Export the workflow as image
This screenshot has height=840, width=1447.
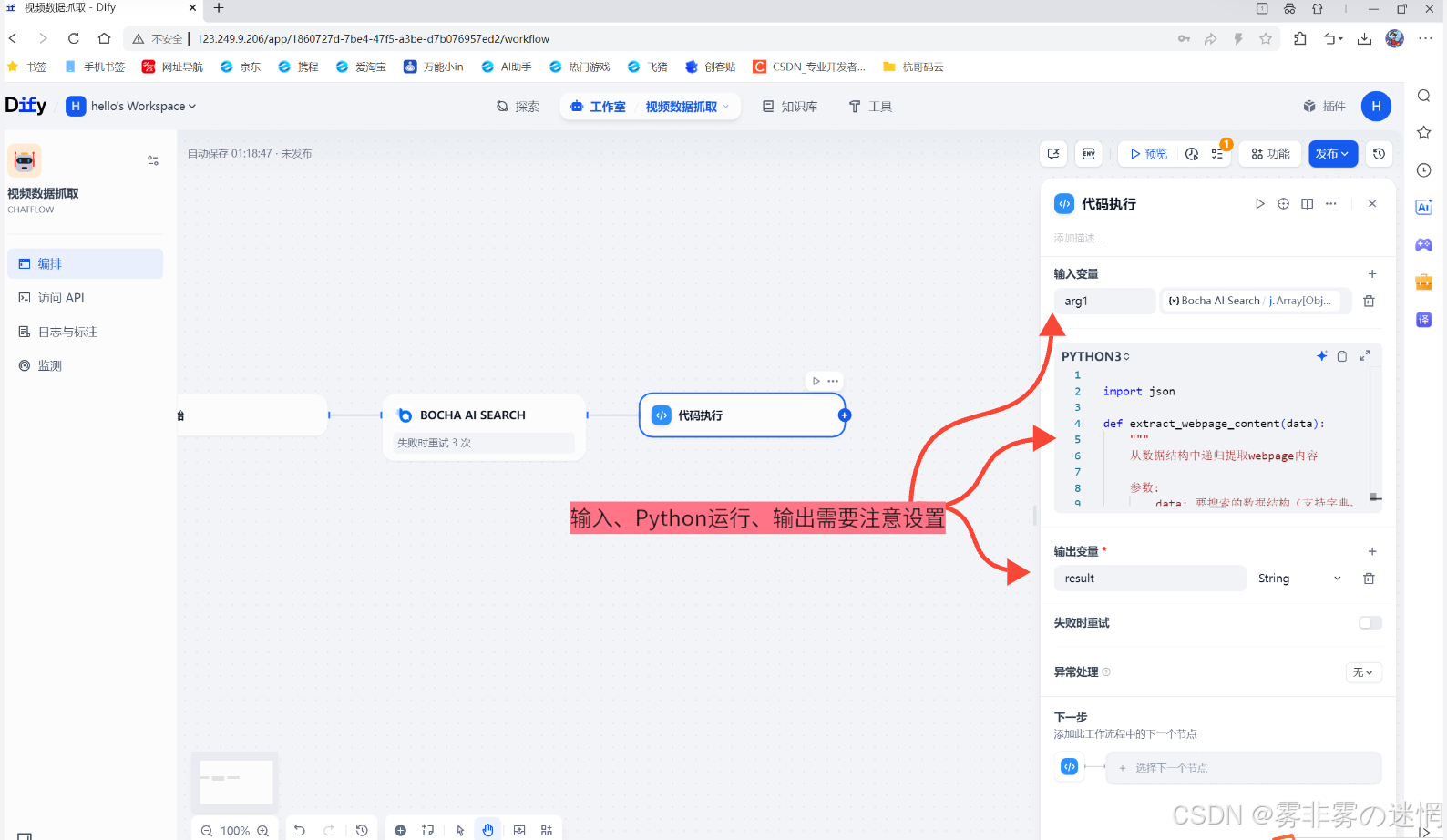pos(519,830)
